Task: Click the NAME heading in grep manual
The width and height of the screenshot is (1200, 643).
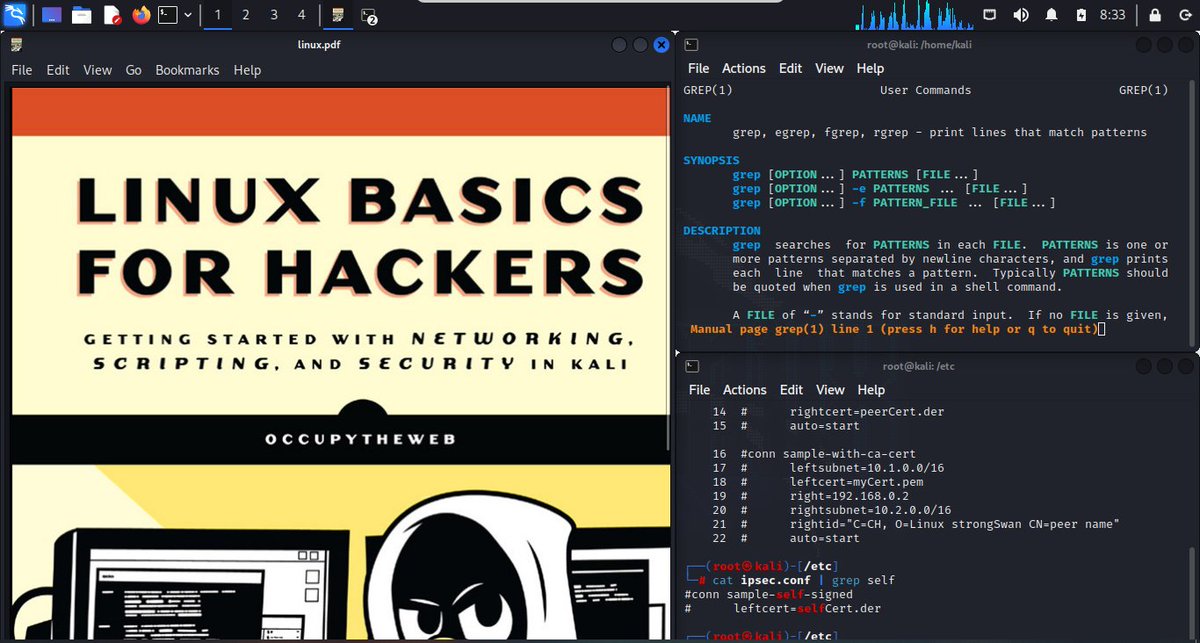Action: click(697, 118)
